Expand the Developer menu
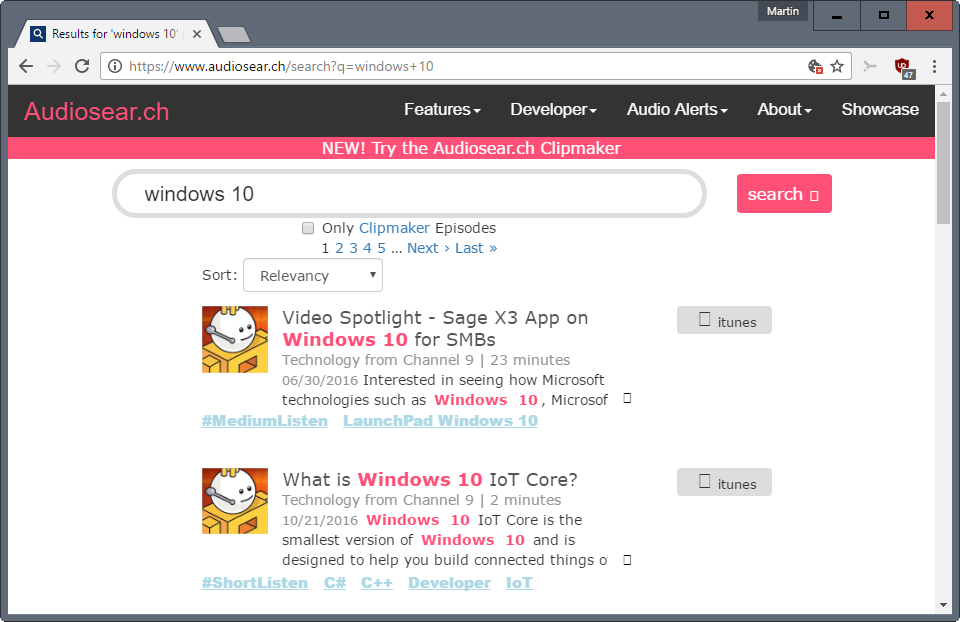Viewport: 960px width, 622px height. pyautogui.click(x=553, y=110)
